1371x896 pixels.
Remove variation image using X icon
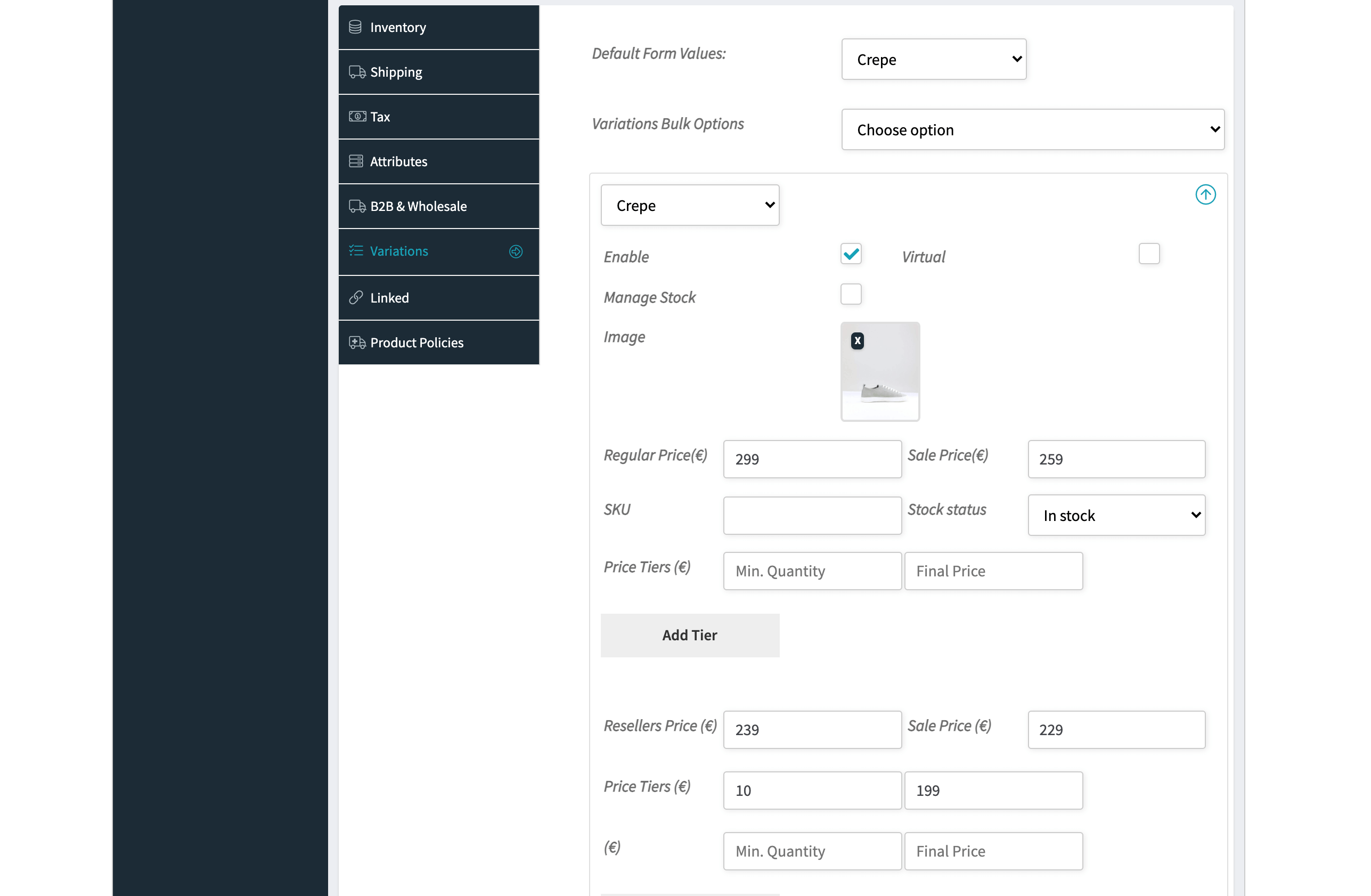coord(857,340)
